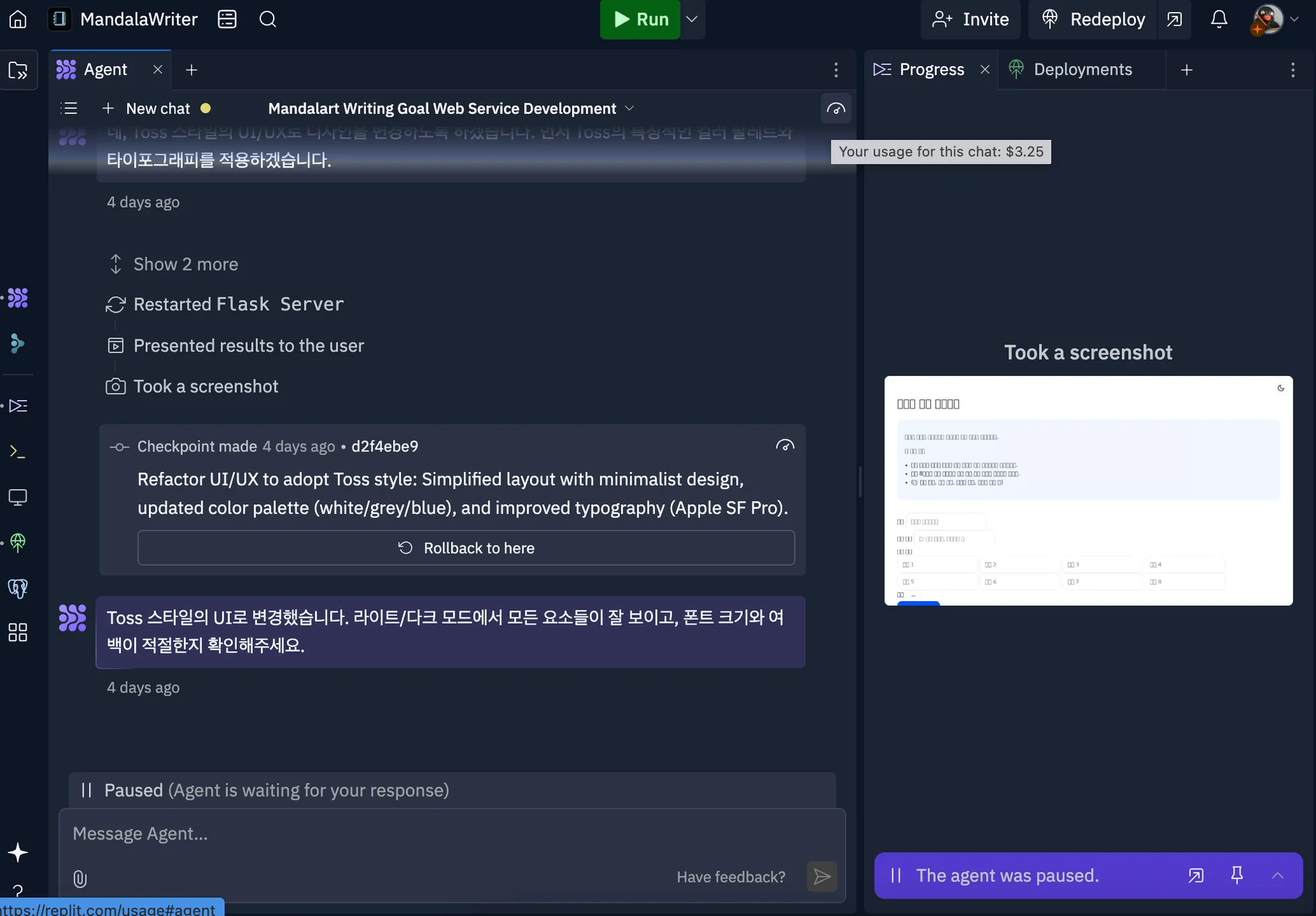1316x916 pixels.
Task: Open the app screenshot preview thumbnail
Action: click(x=1088, y=490)
